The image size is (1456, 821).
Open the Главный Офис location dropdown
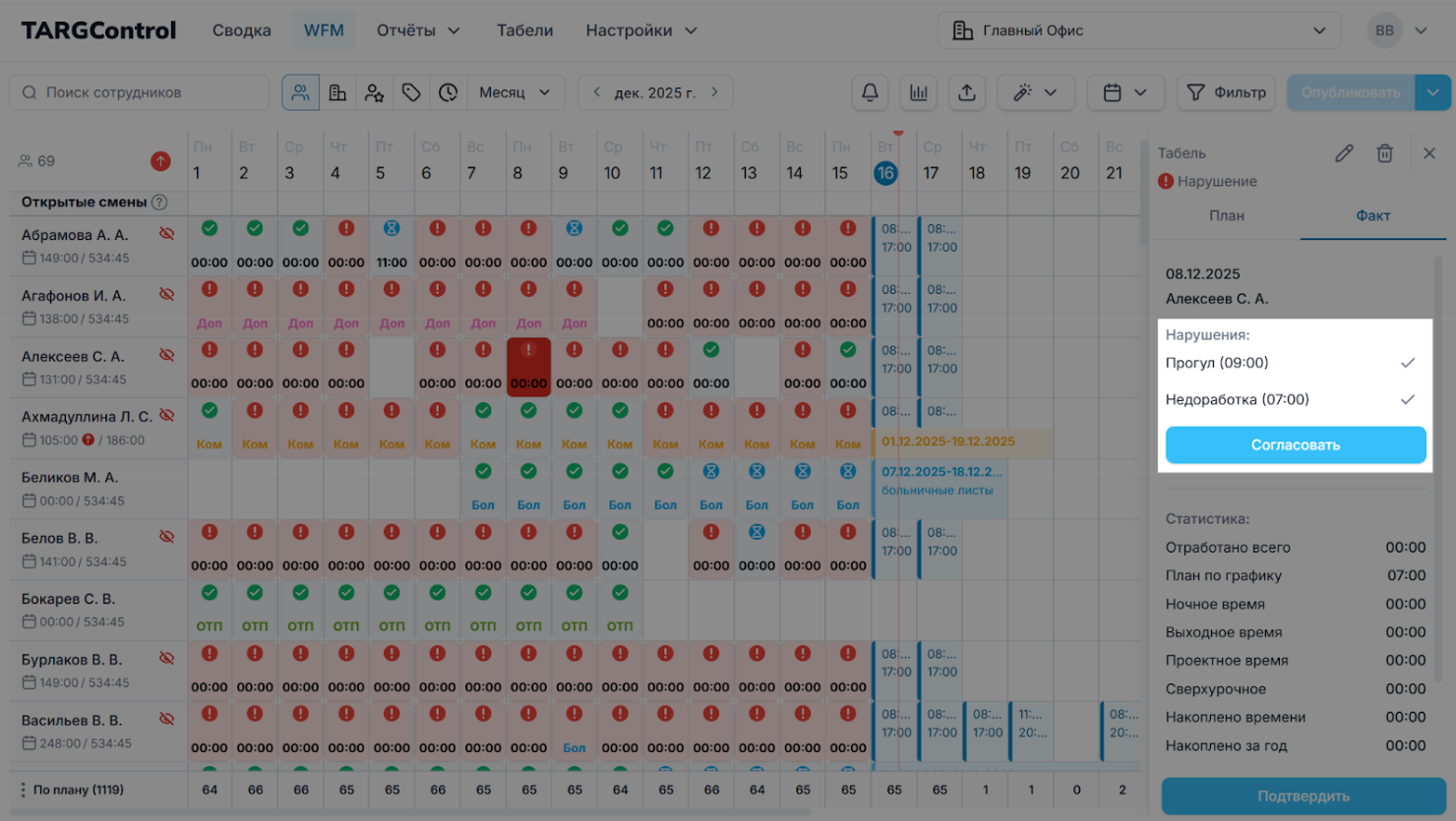coord(1138,30)
